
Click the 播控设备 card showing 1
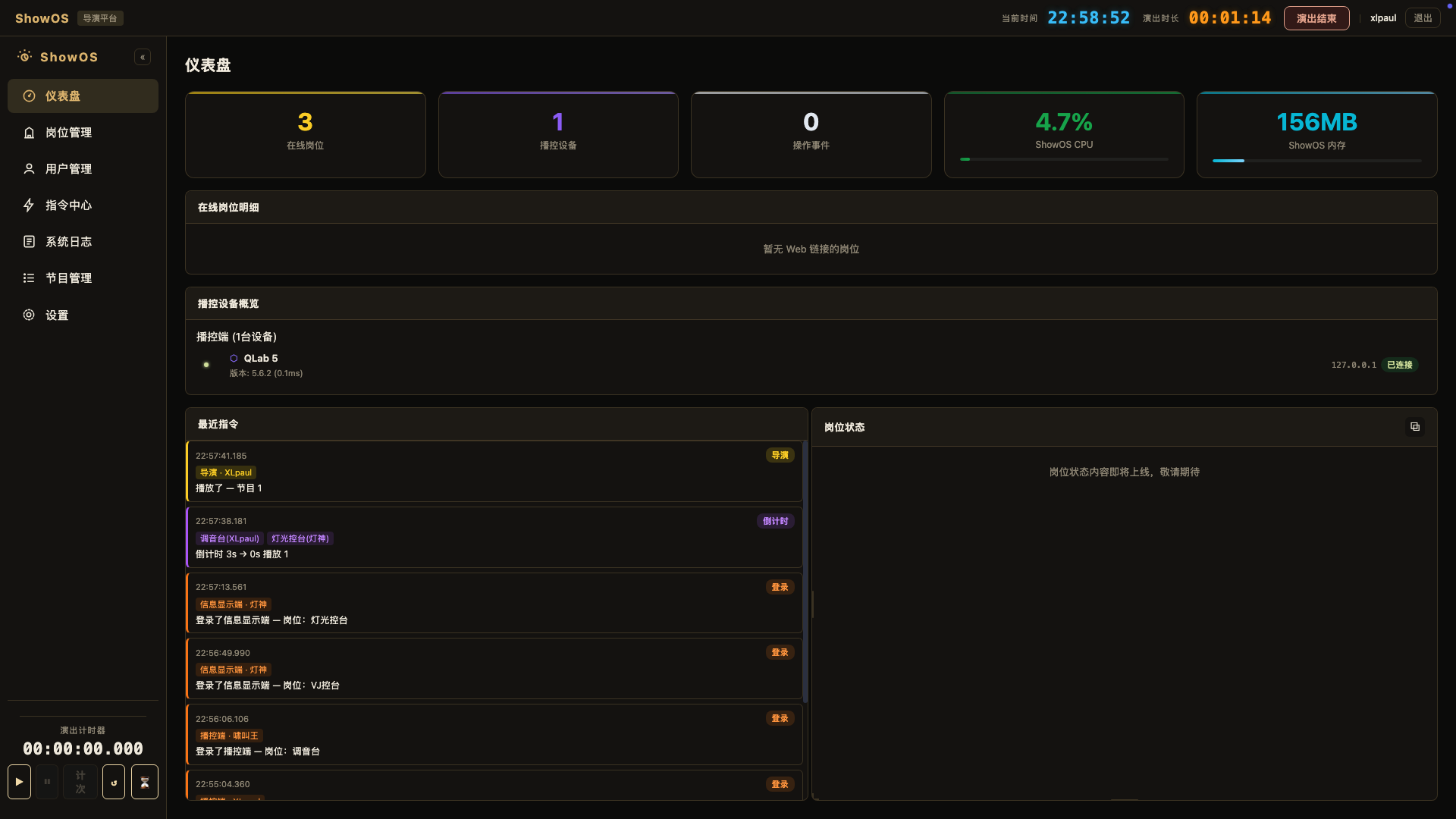pyautogui.click(x=558, y=135)
